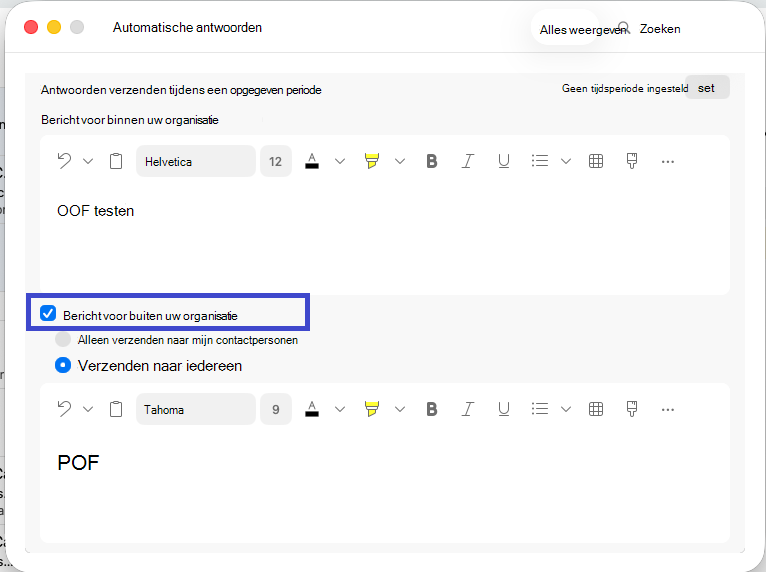The height and width of the screenshot is (572, 766).
Task: Expand highlight color dropdown in Tahoma toolbar
Action: [400, 409]
